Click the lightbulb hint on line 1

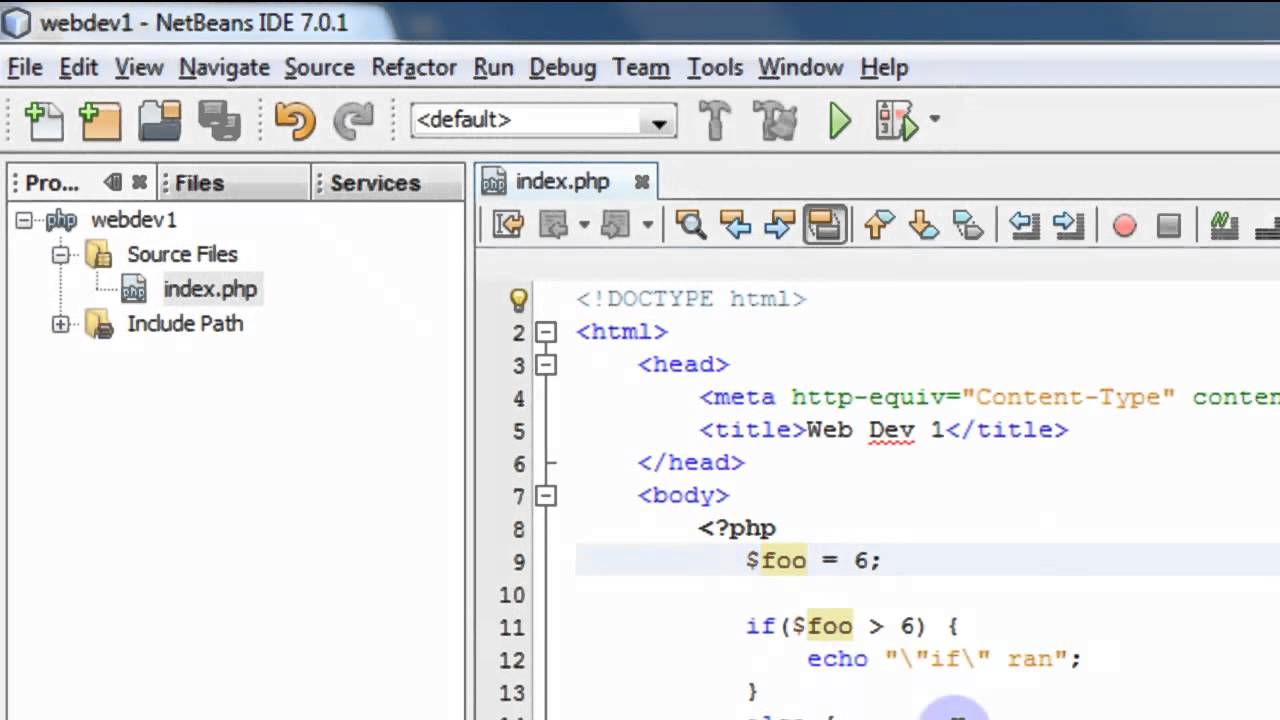click(518, 298)
